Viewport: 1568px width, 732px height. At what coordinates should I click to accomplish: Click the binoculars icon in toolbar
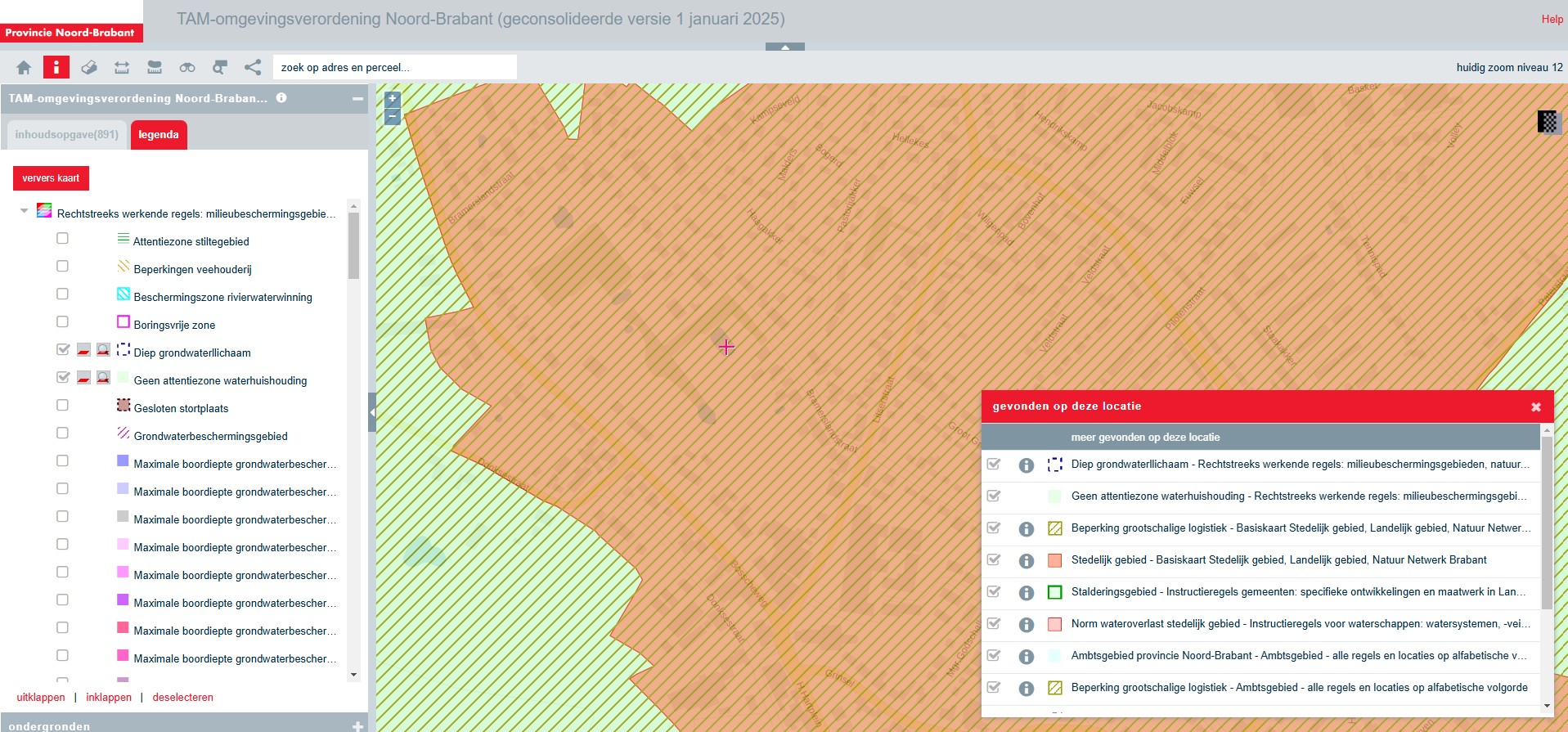(x=187, y=67)
